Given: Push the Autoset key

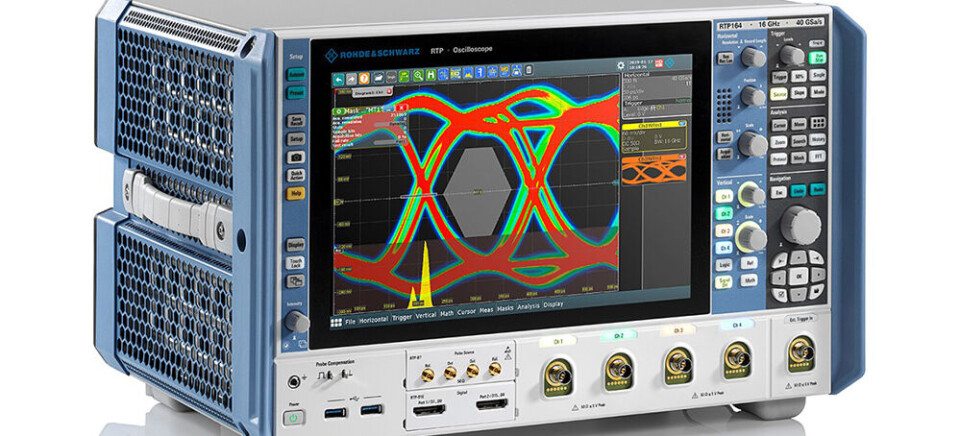Looking at the screenshot, I should tap(296, 75).
